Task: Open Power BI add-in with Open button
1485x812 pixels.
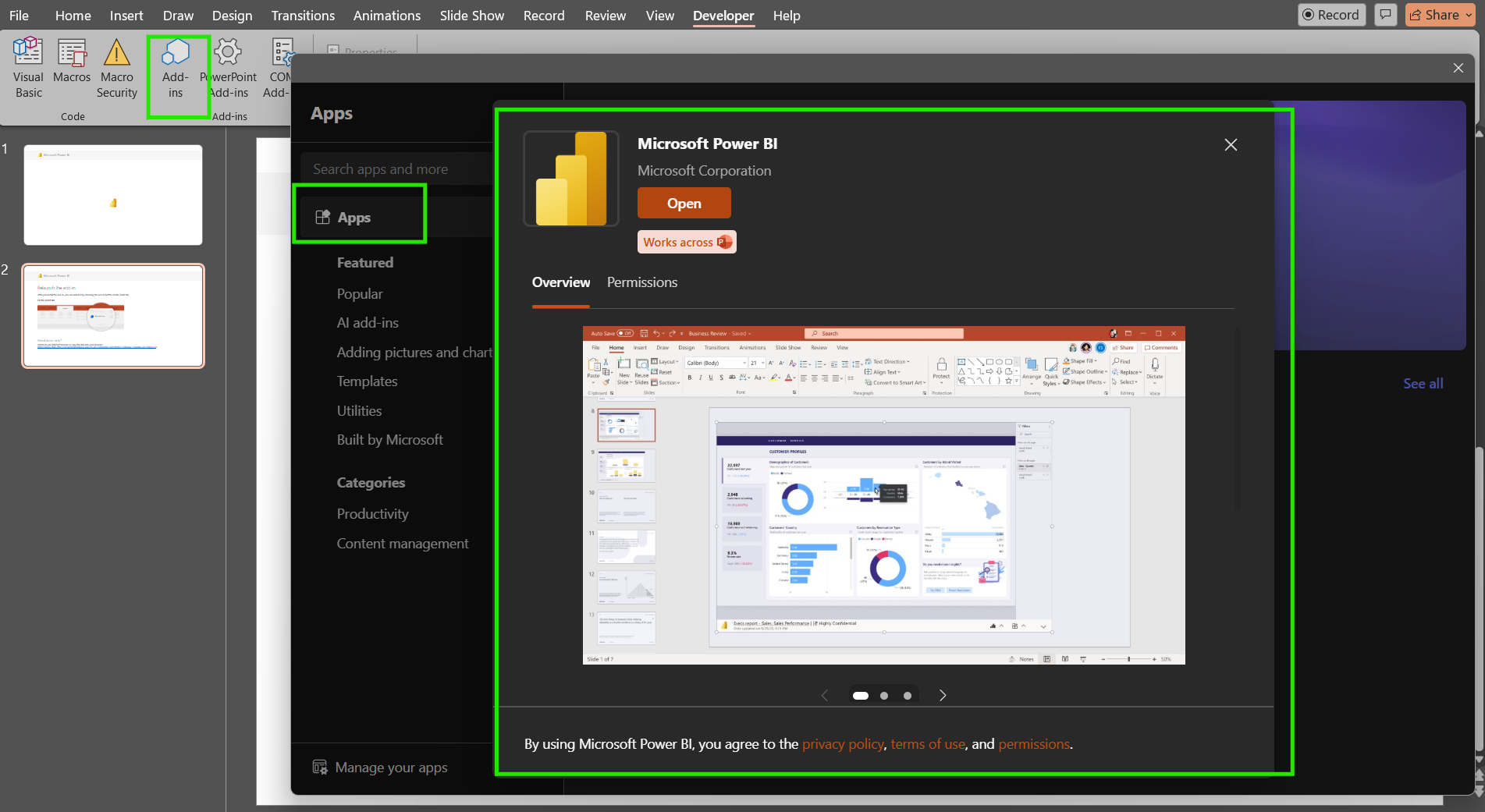Action: [684, 204]
